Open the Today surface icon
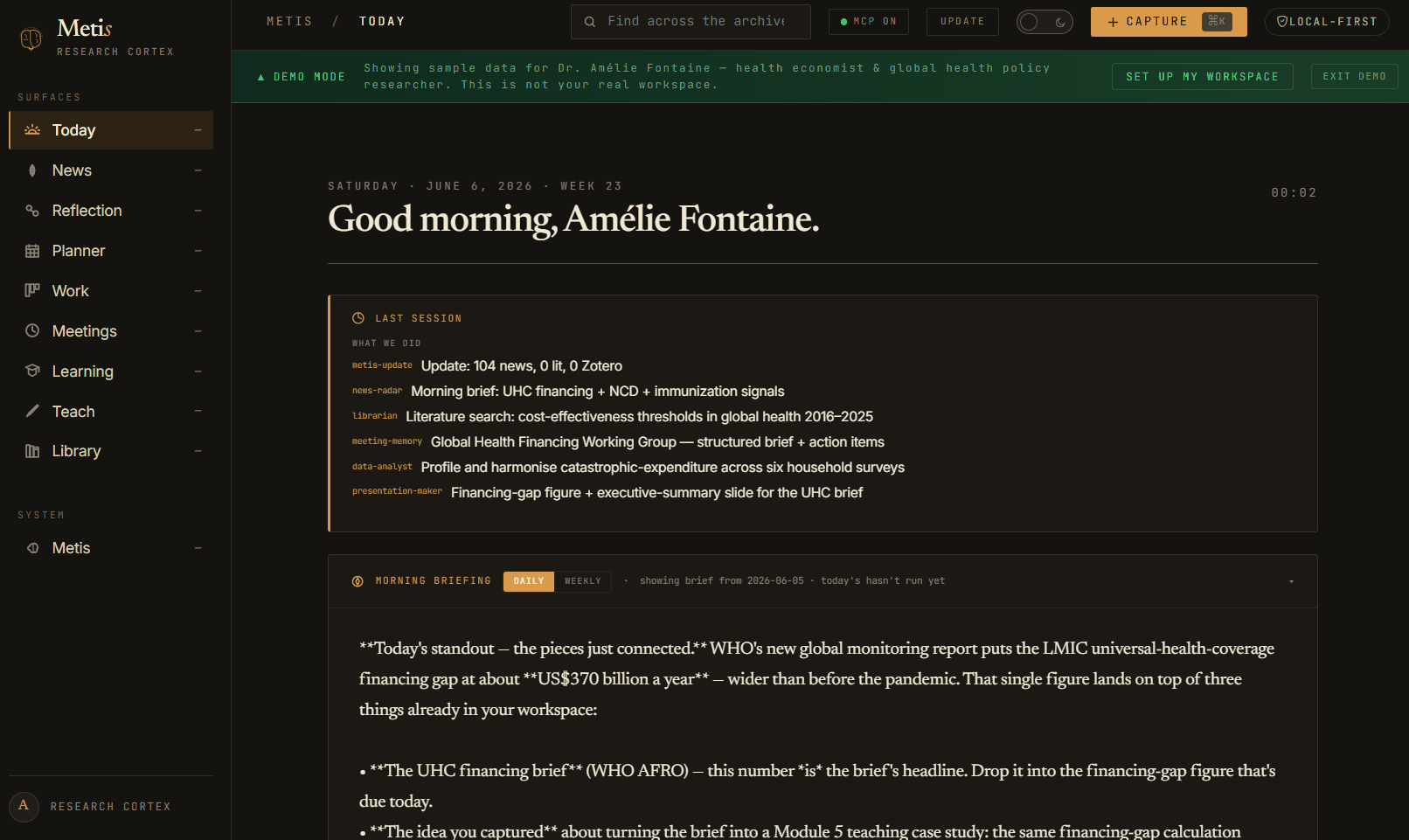The width and height of the screenshot is (1409, 840). [32, 130]
